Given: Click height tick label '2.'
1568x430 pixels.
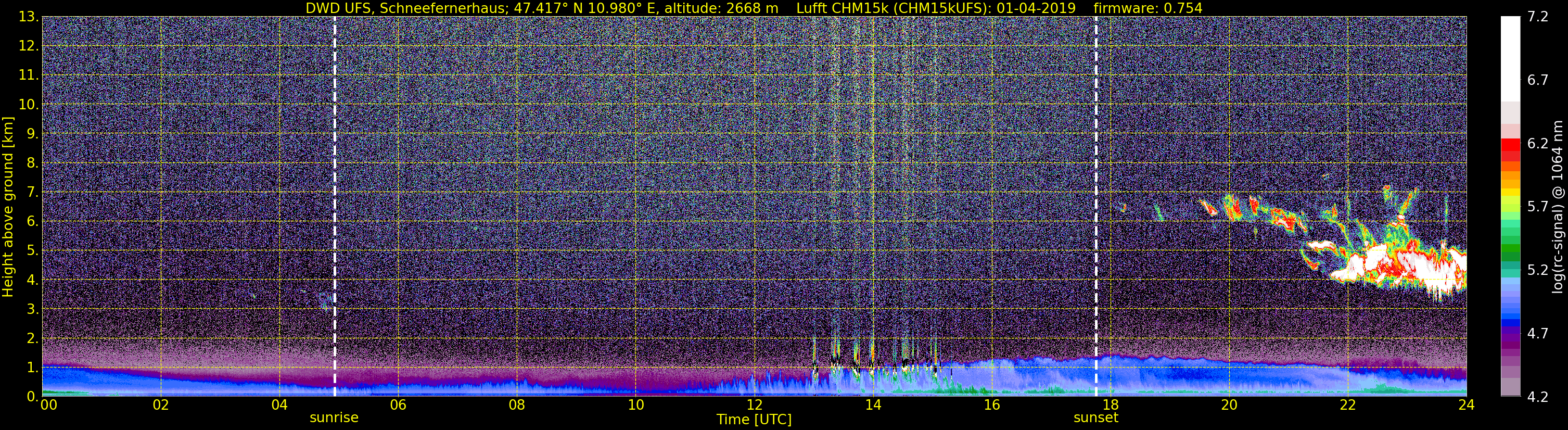Looking at the screenshot, I should click(32, 338).
